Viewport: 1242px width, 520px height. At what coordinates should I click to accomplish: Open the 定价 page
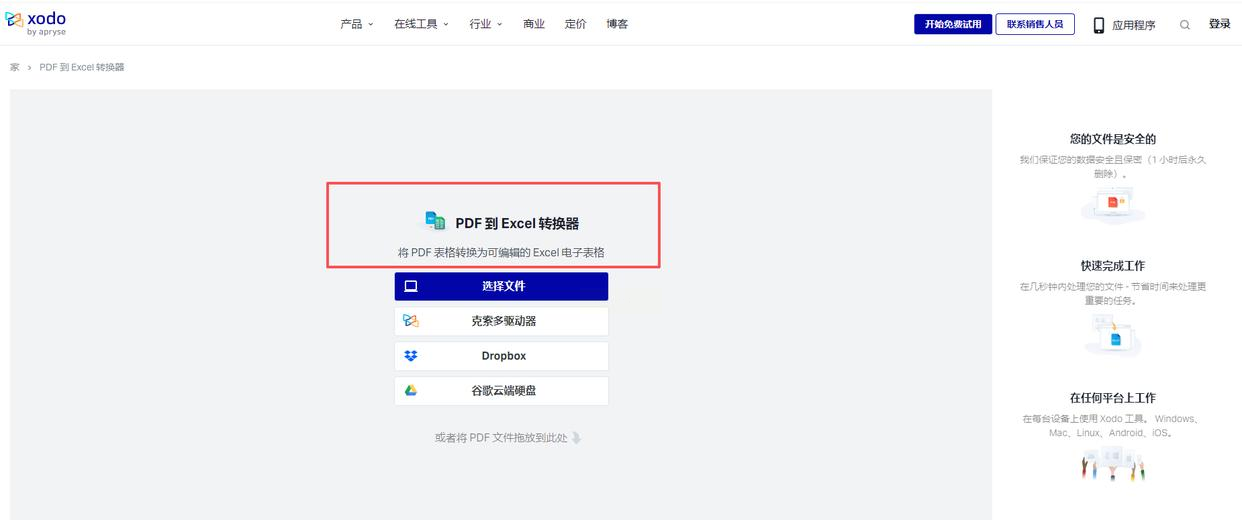click(576, 24)
